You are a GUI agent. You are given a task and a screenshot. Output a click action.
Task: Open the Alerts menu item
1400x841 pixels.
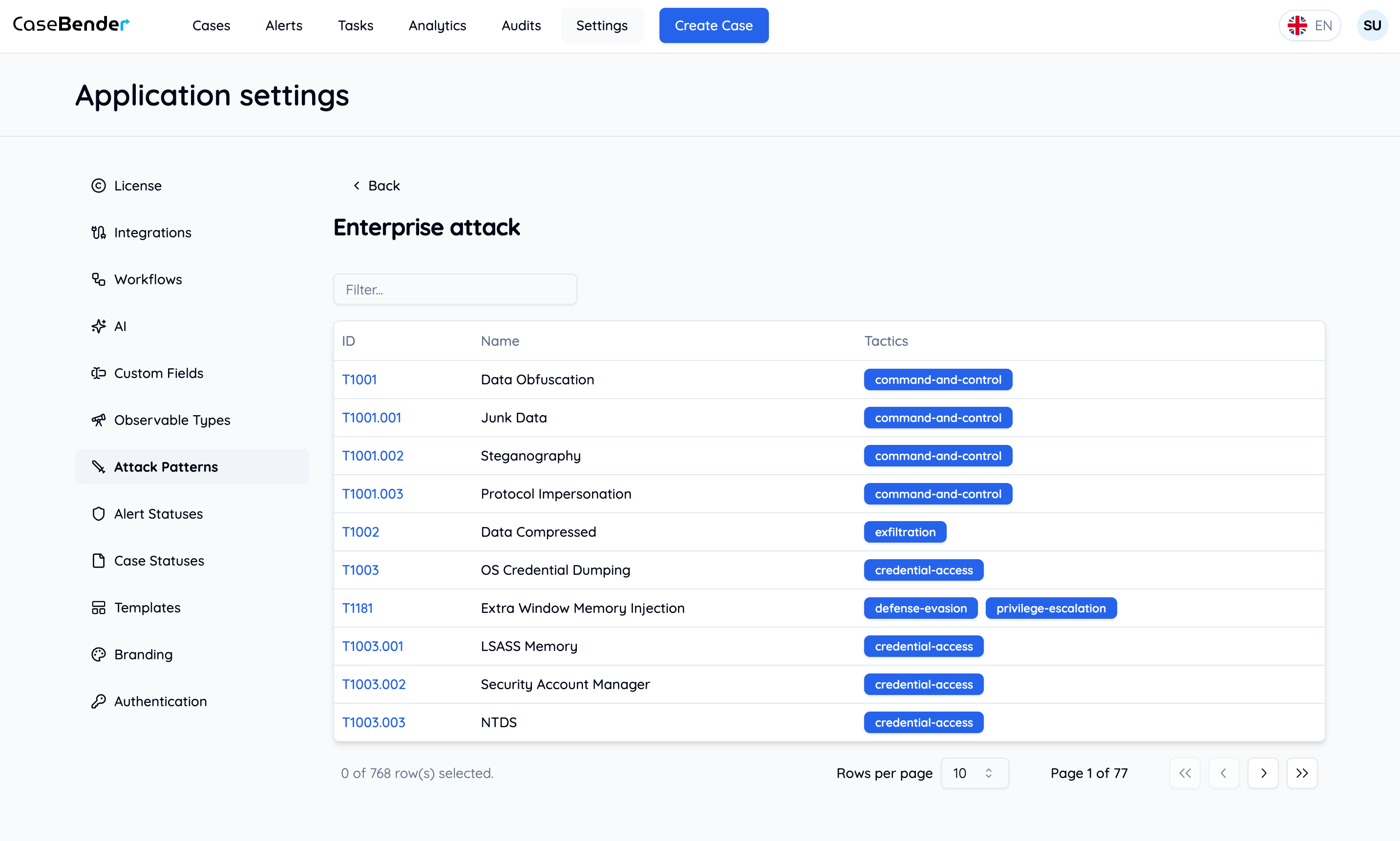click(284, 25)
